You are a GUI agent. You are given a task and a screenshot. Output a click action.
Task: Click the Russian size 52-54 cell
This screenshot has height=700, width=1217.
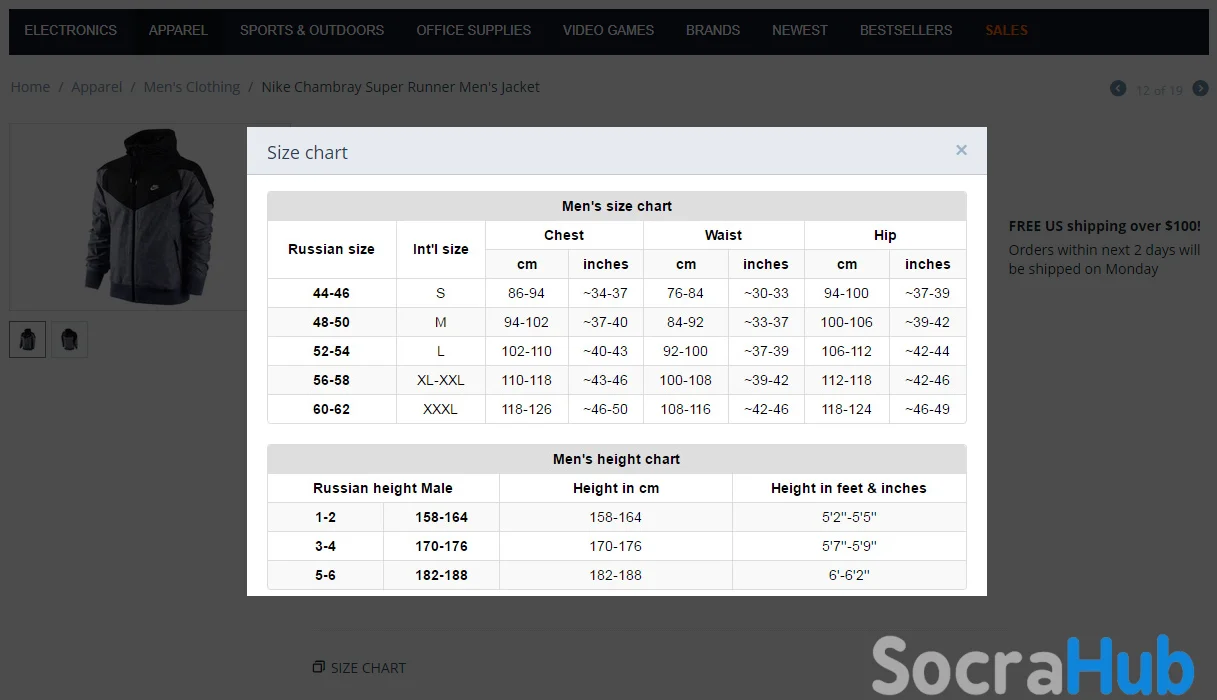[331, 351]
